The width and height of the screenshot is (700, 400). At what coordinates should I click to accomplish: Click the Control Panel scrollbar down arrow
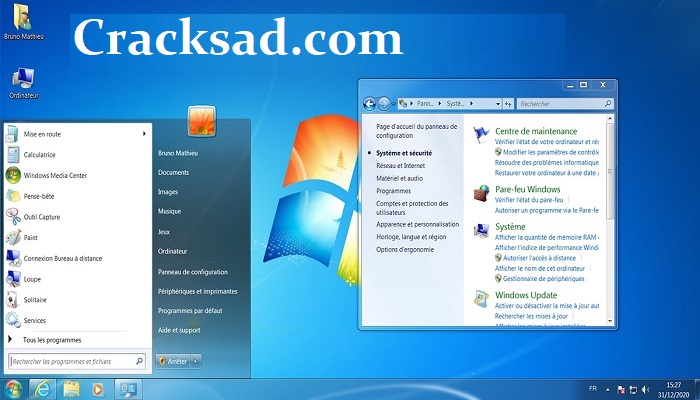point(610,321)
